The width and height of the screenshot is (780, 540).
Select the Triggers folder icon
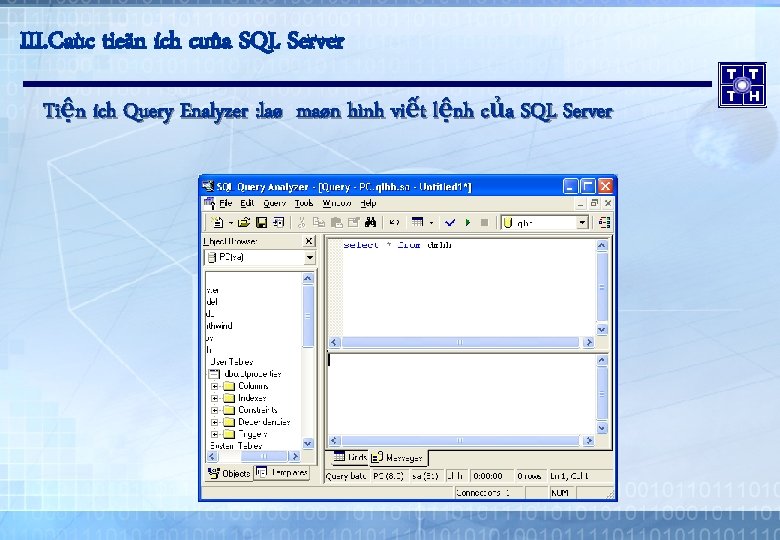[x=229, y=434]
